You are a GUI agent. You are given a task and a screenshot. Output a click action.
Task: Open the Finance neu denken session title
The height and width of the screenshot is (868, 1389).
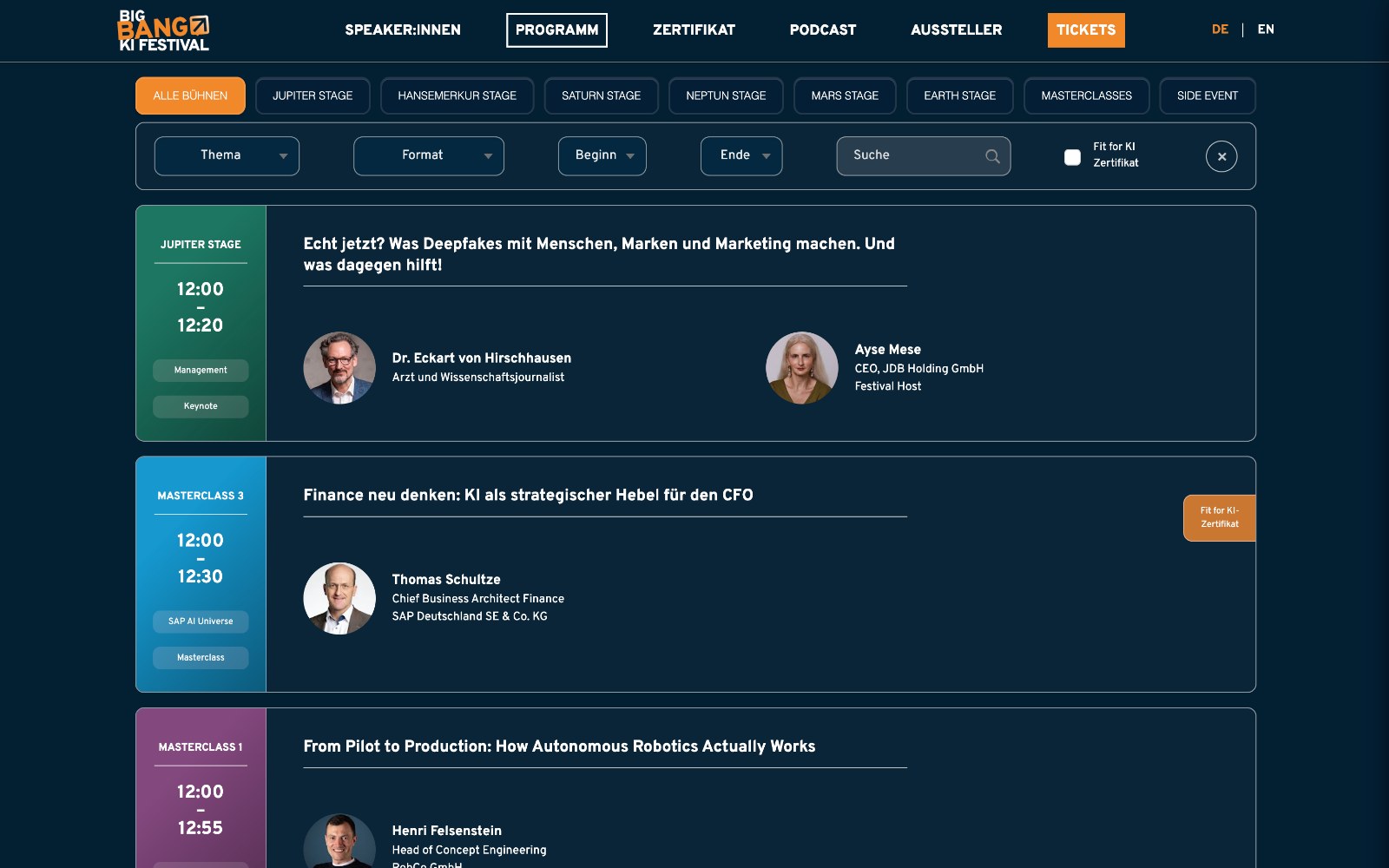pos(528,495)
